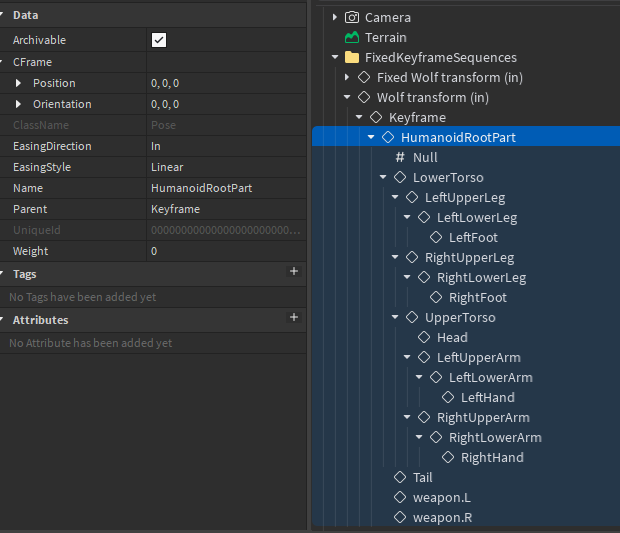Screen dimensions: 620x533
Task: Click the HumanoidRootPart pose icon
Action: click(x=388, y=137)
